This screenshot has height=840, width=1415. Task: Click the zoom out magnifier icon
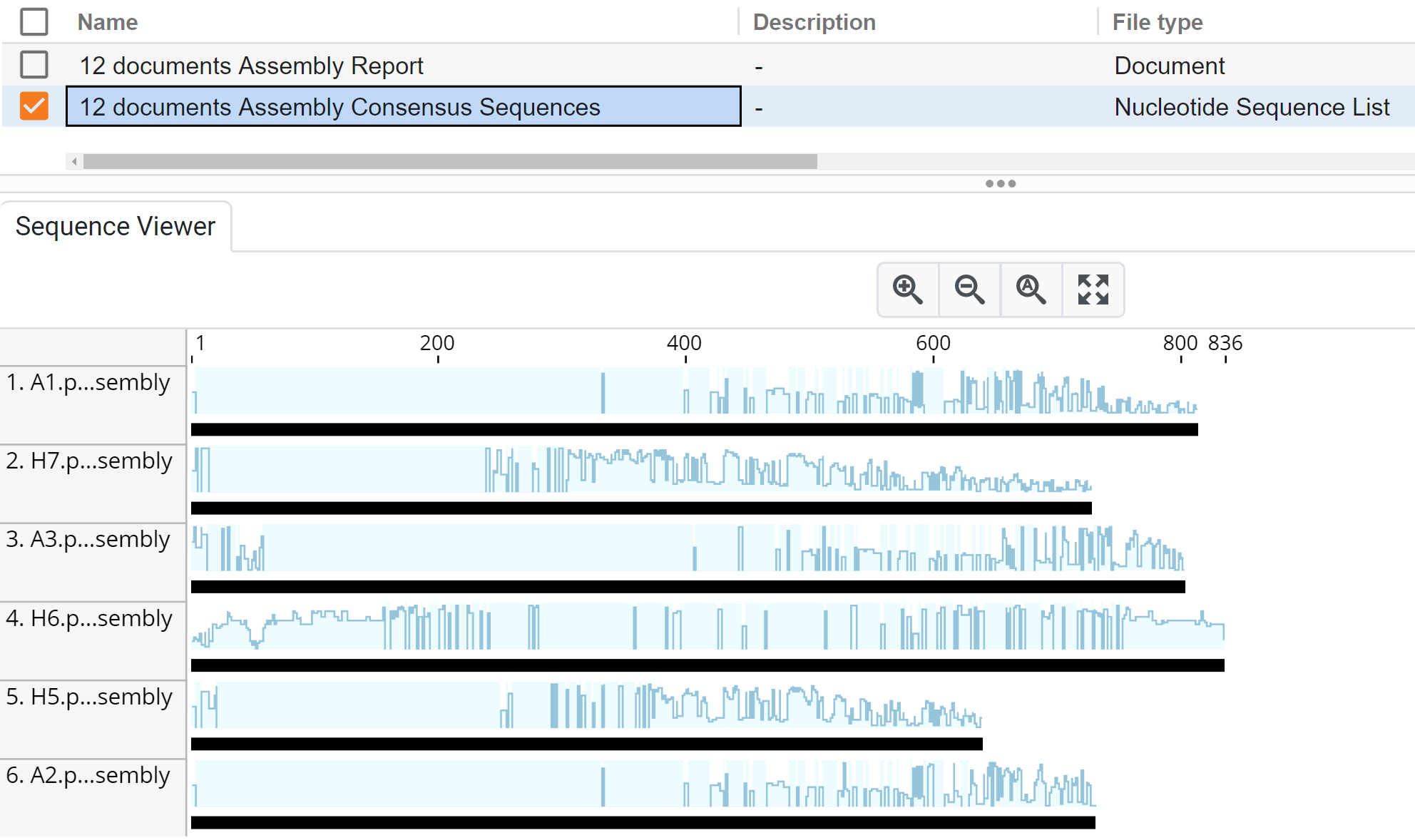point(970,290)
